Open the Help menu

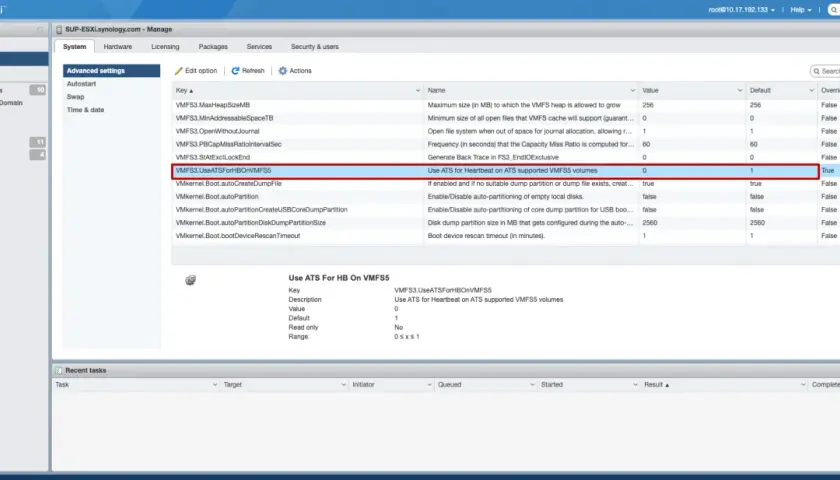tap(801, 10)
